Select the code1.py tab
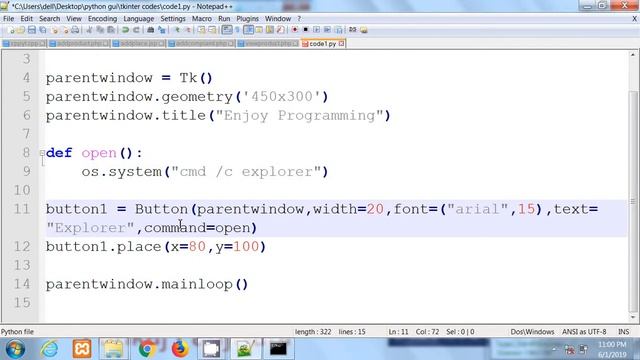The width and height of the screenshot is (640, 360). coord(322,43)
